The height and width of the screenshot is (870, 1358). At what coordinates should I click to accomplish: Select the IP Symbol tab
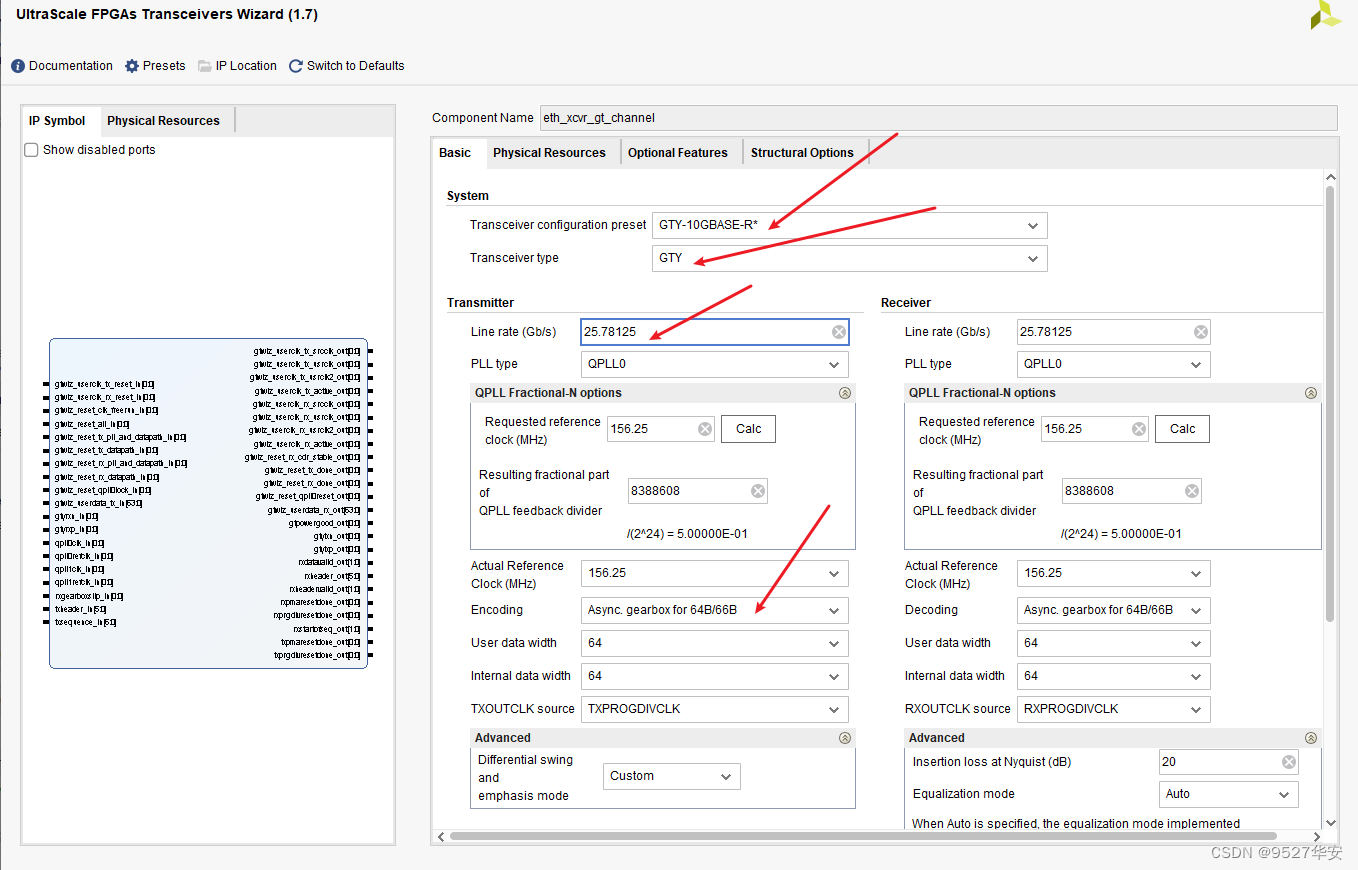pos(57,121)
